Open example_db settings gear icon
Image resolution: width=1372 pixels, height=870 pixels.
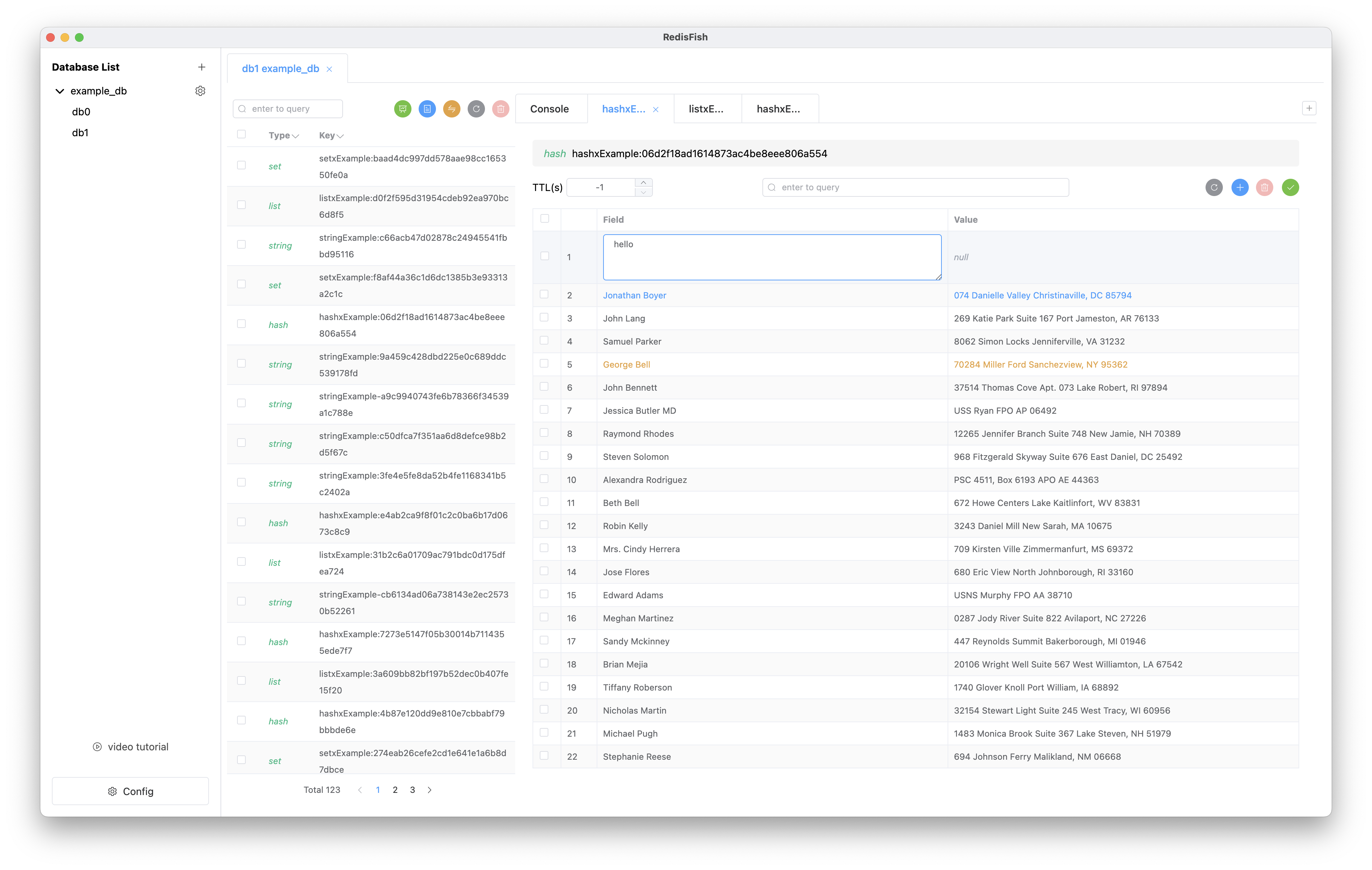click(200, 91)
